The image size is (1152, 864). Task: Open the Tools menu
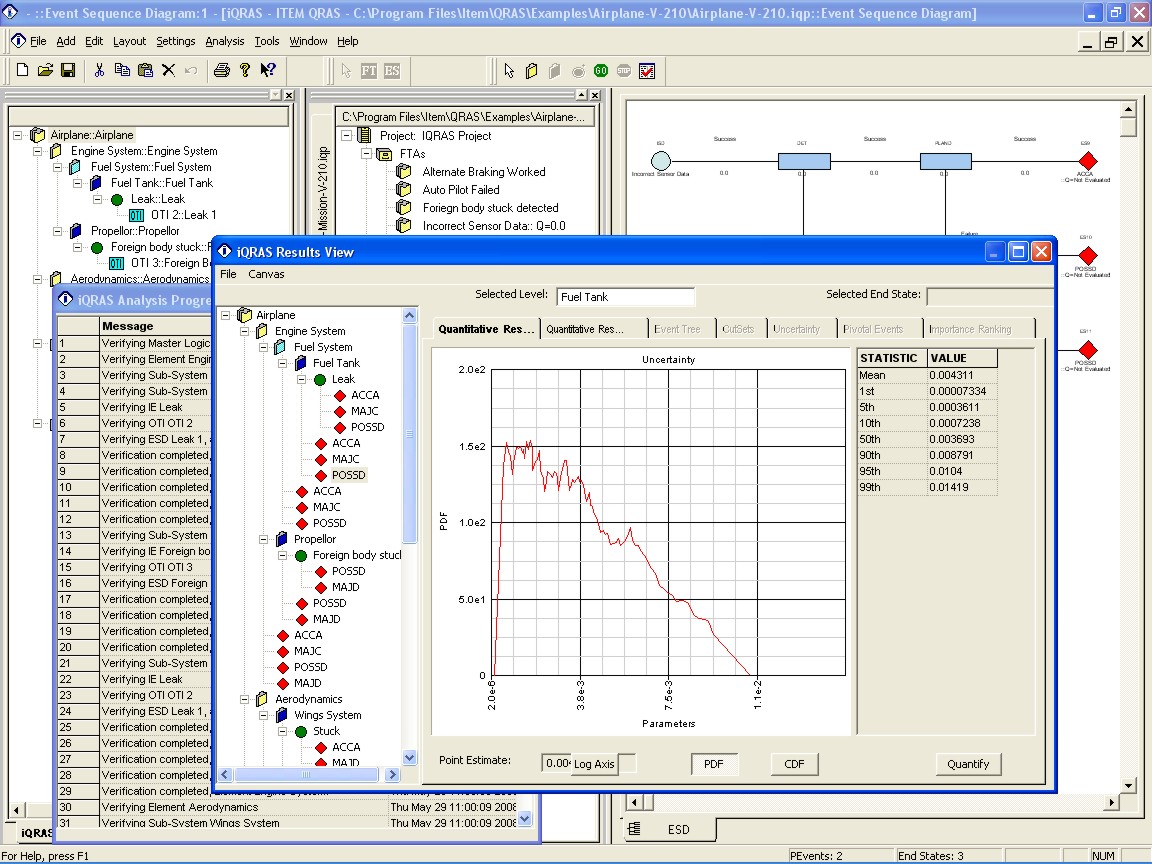(267, 41)
